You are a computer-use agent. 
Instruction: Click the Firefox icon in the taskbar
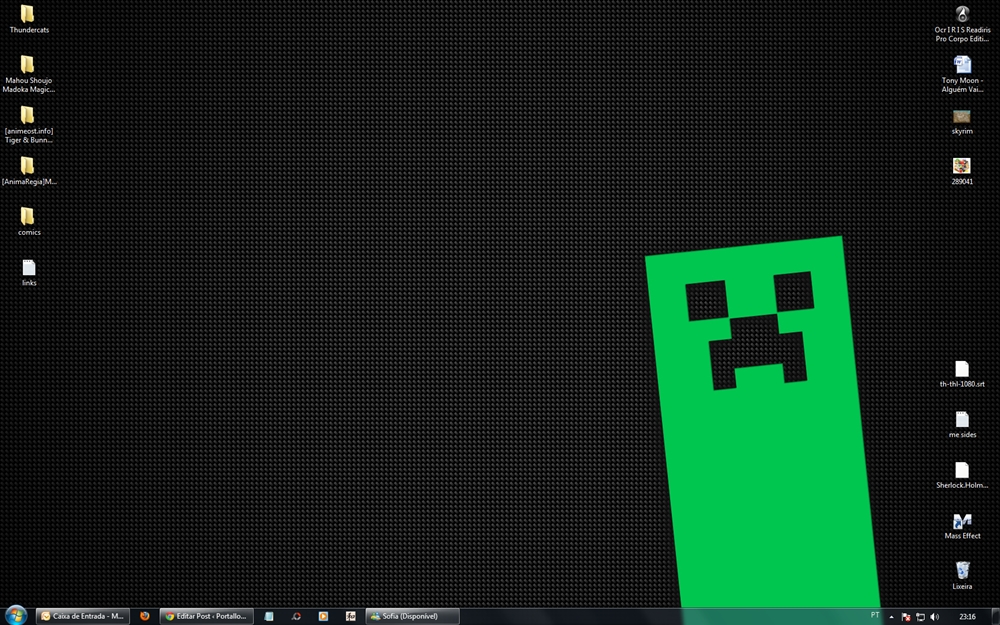point(145,616)
